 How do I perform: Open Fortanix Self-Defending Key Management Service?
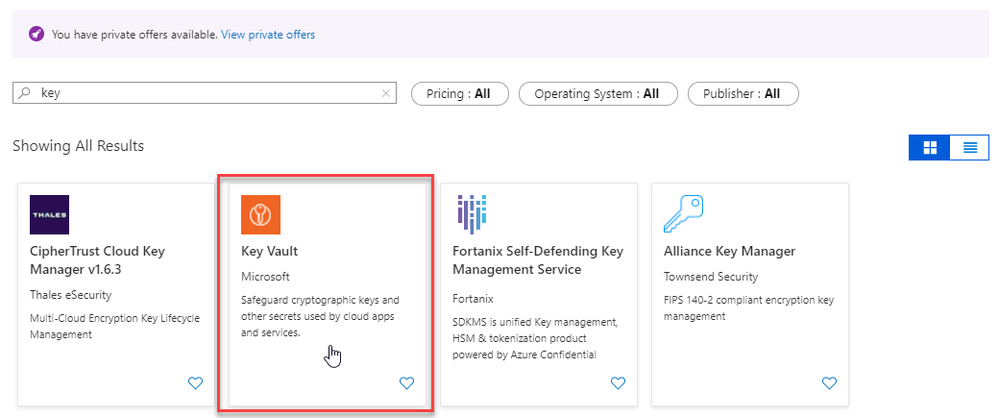(538, 260)
